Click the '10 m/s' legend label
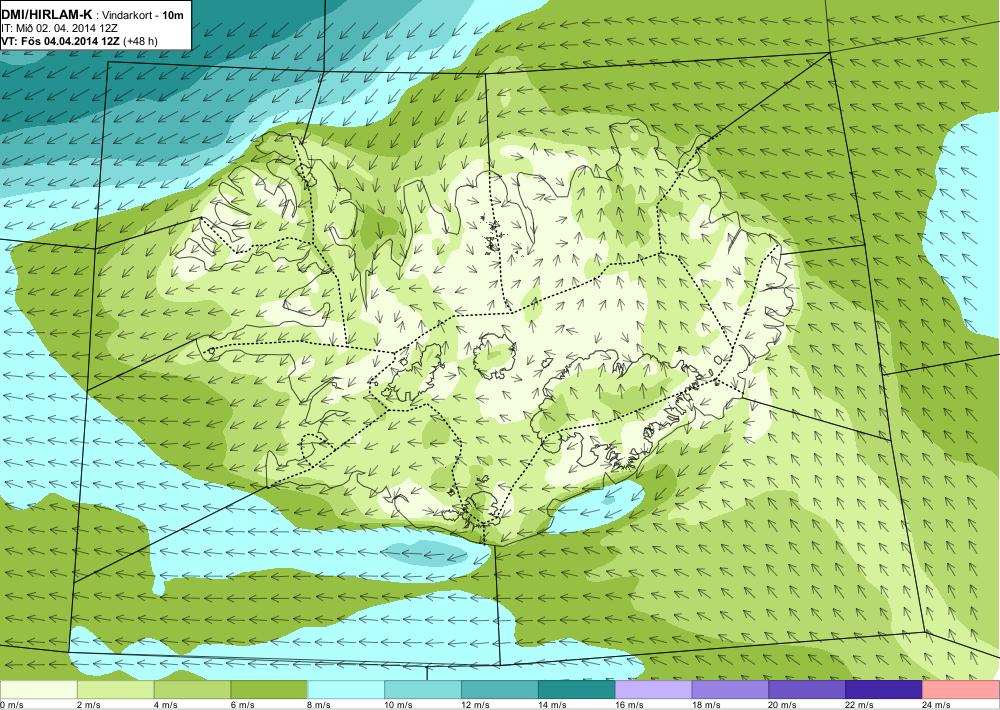Viewport: 1000px width, 710px height. pos(399,705)
